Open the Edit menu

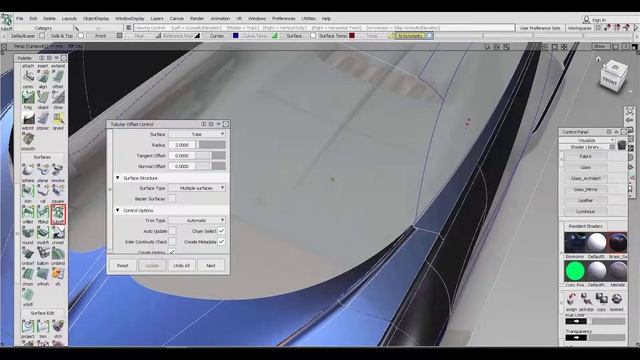point(33,18)
